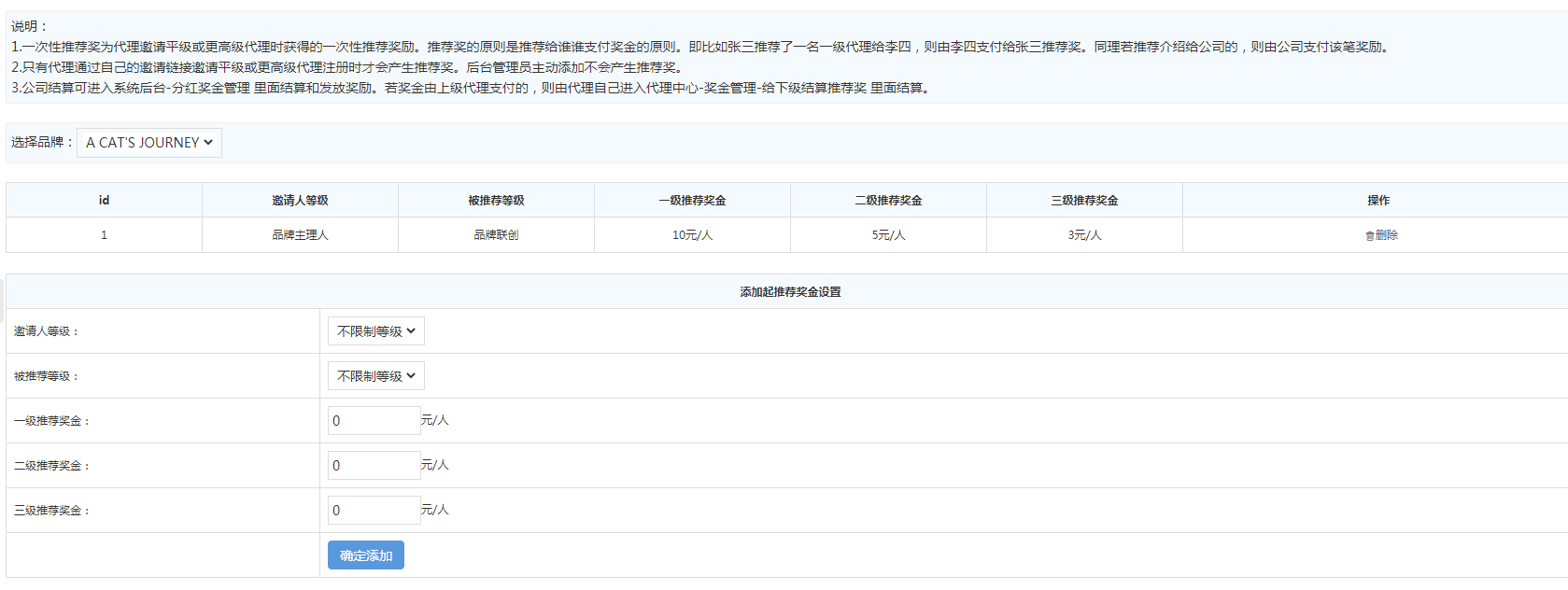Select the 品牌主理人 table cell

[300, 235]
